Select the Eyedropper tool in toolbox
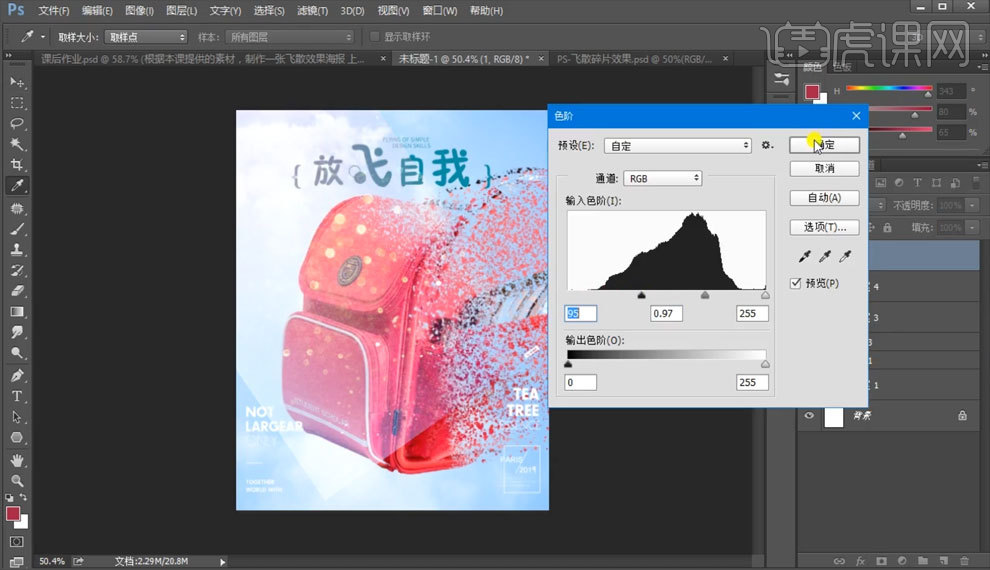This screenshot has width=990, height=570. click(17, 186)
